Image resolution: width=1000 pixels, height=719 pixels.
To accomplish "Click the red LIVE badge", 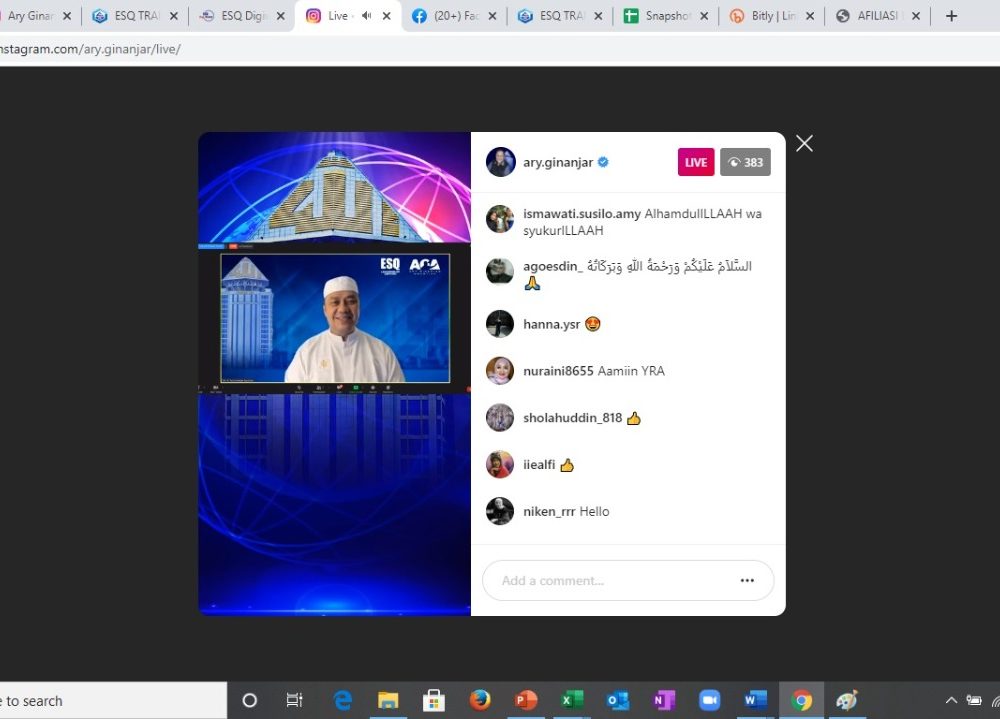I will [x=696, y=162].
